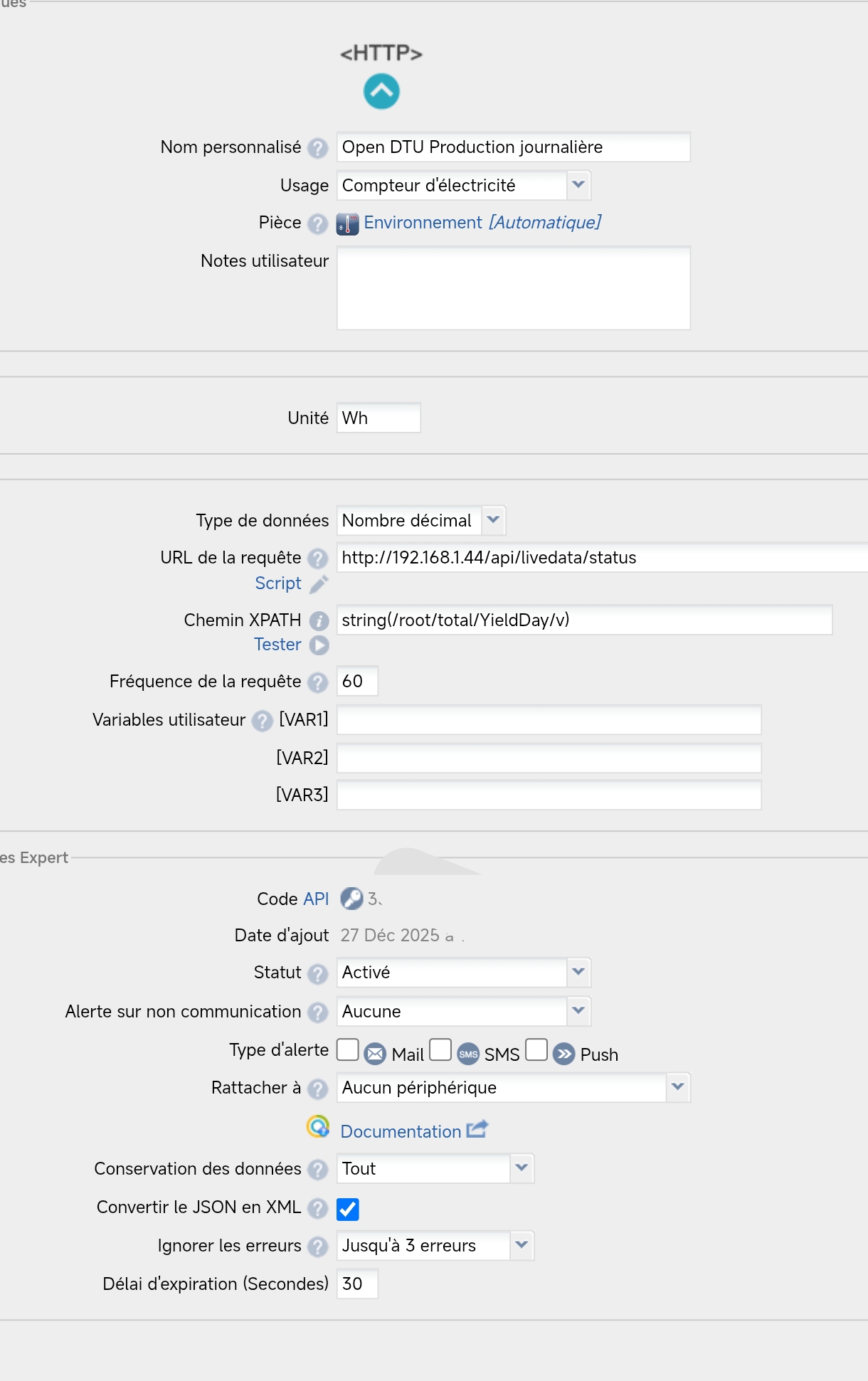The height and width of the screenshot is (1381, 868).
Task: Click the Tester play icon
Action: pyautogui.click(x=319, y=645)
